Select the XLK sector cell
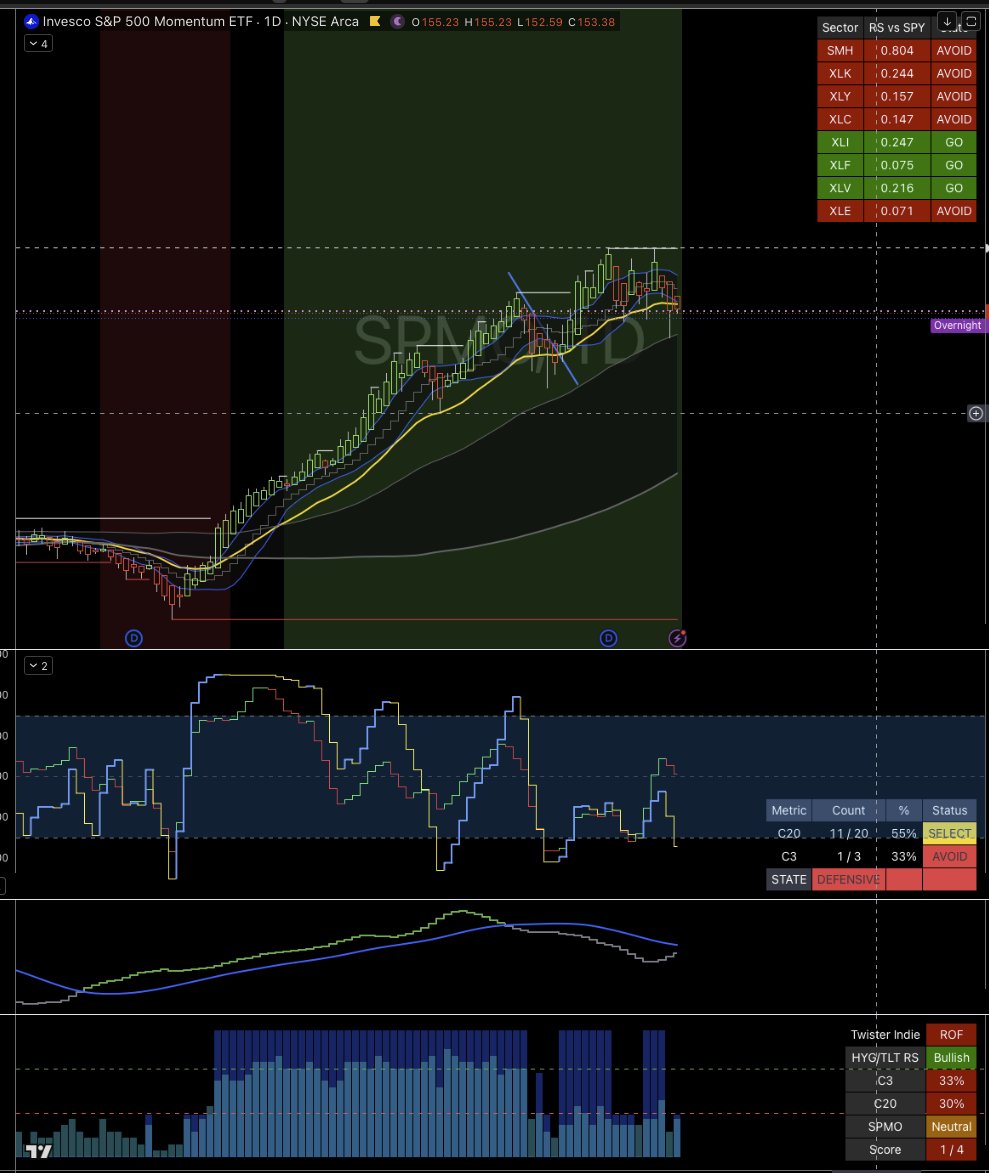 tap(840, 73)
